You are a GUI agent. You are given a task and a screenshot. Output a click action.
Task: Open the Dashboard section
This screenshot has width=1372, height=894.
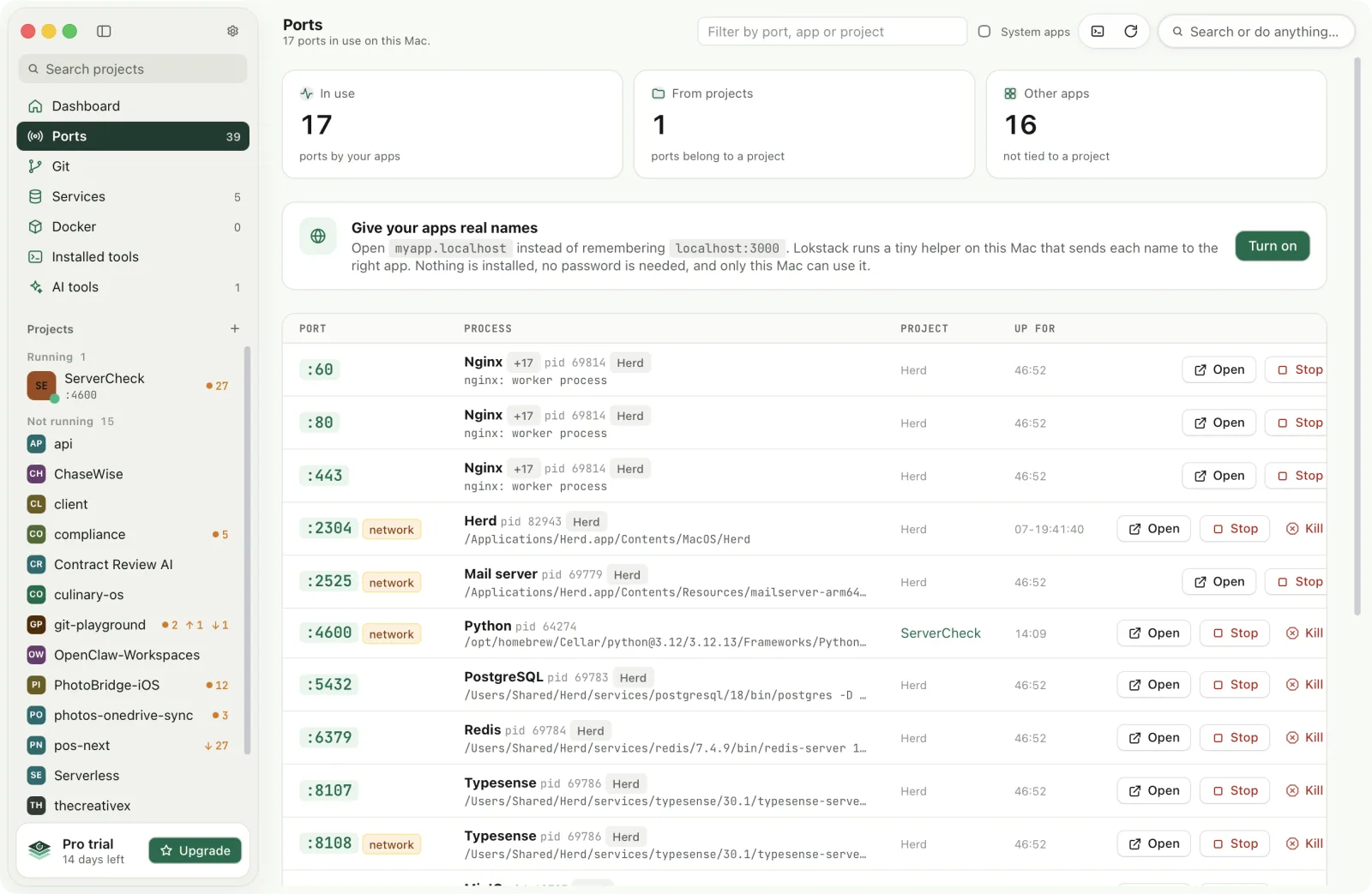133,106
